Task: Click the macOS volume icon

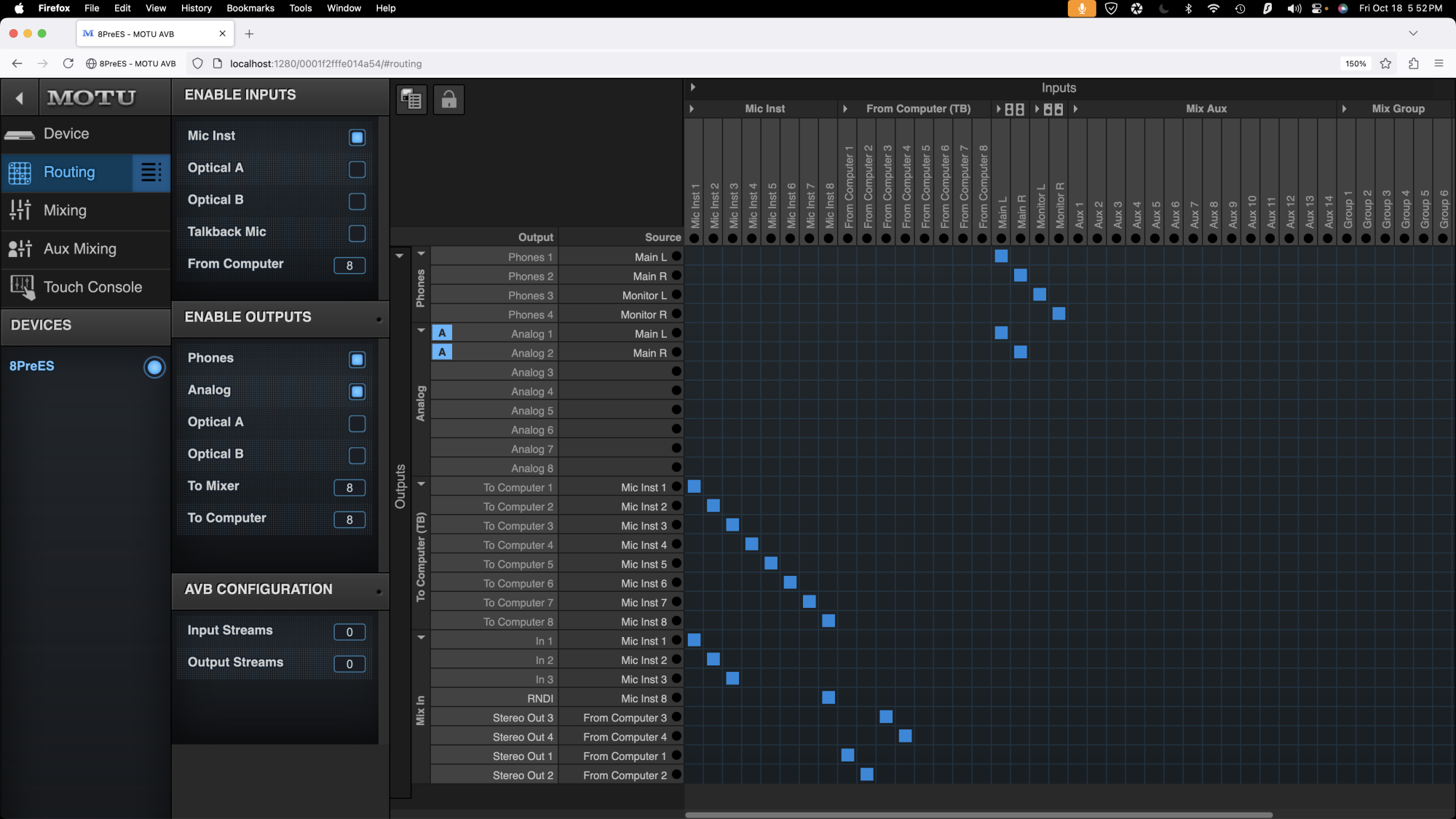Action: pos(1294,8)
